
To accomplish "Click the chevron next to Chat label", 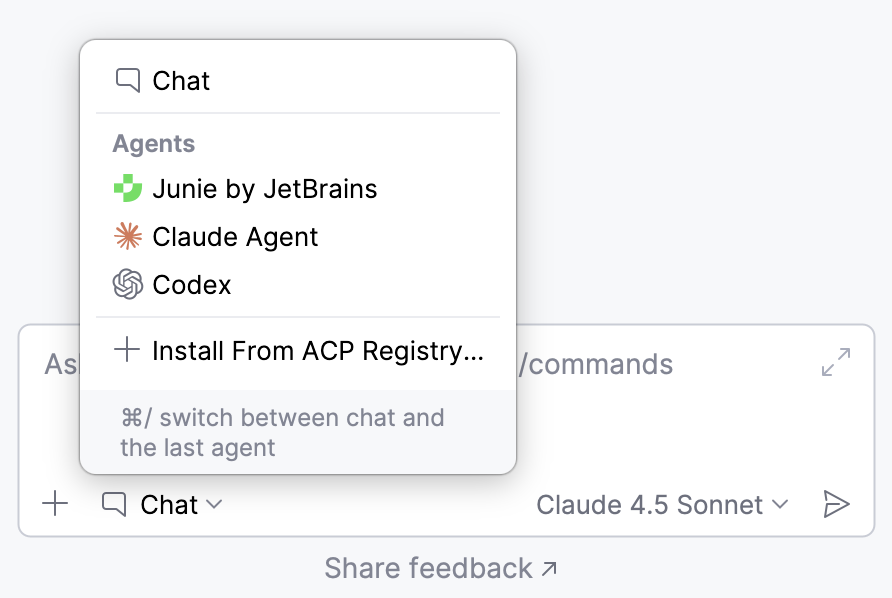I will (x=213, y=506).
